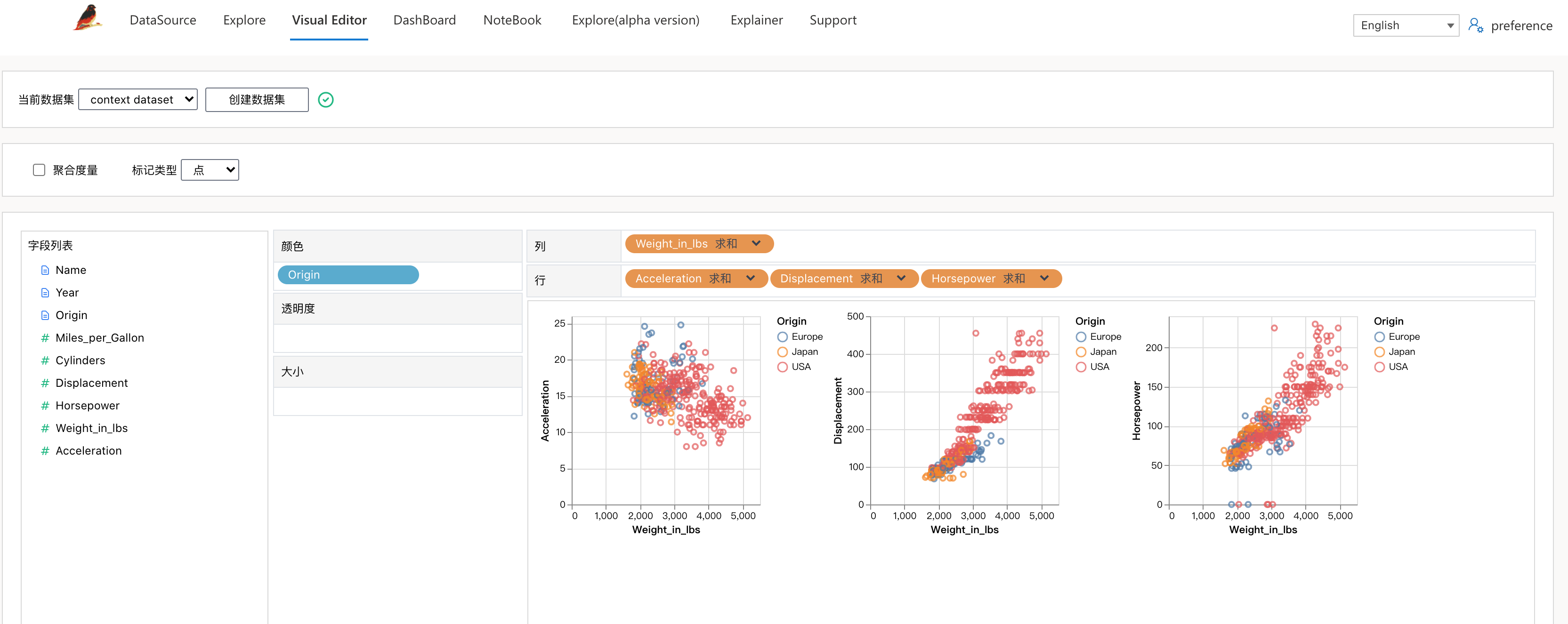Click the hash icon beside Miles_per_Gallon
The image size is (1568, 624).
45,338
